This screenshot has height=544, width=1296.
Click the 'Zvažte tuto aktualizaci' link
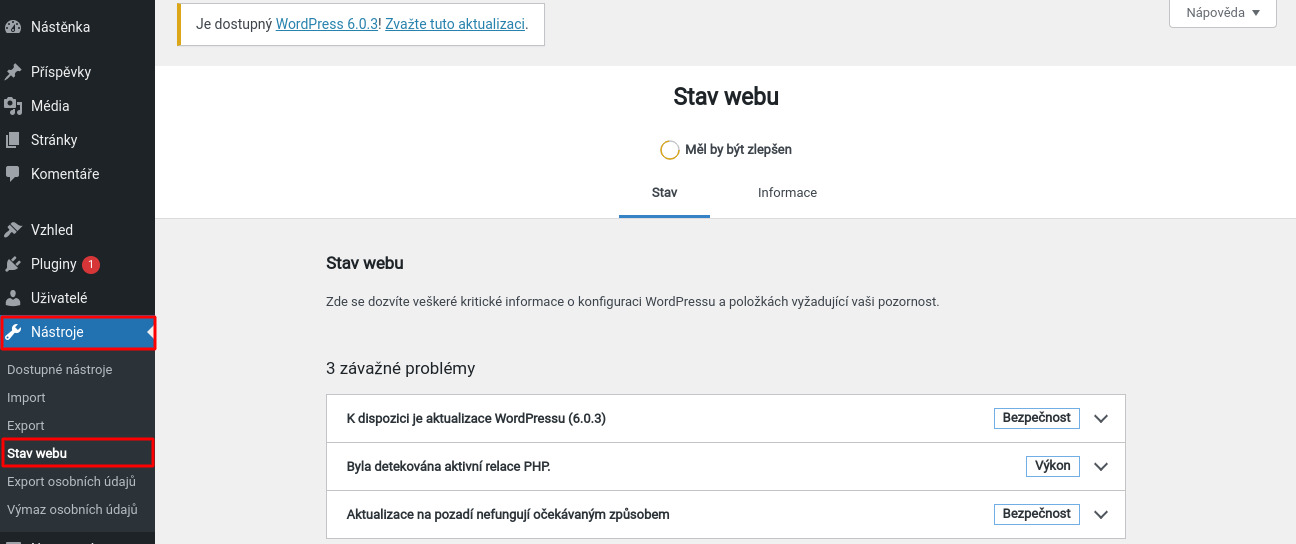coord(454,23)
